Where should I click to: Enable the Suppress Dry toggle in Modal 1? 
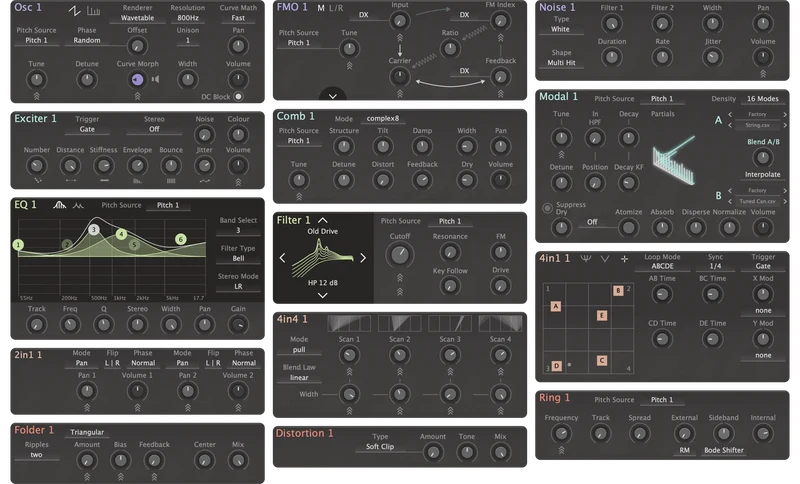pos(547,208)
